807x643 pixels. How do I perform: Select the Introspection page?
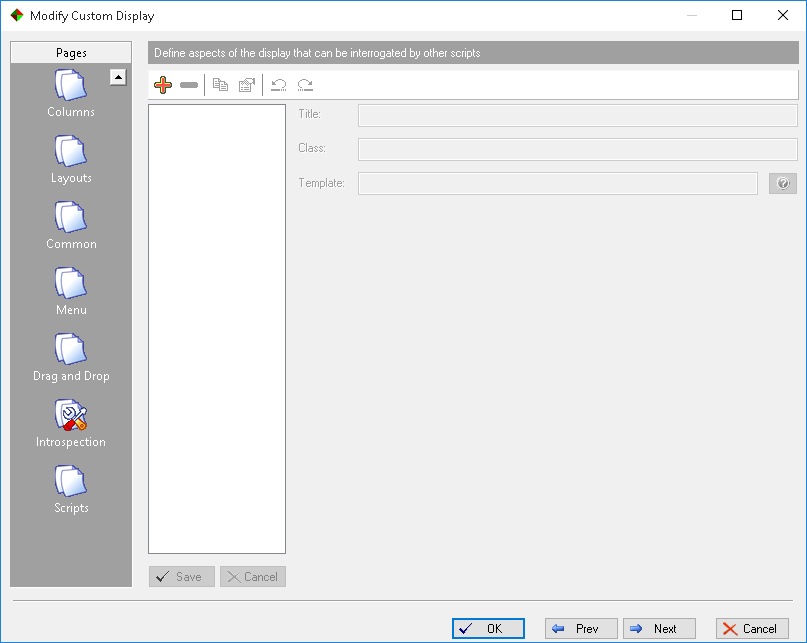(71, 423)
